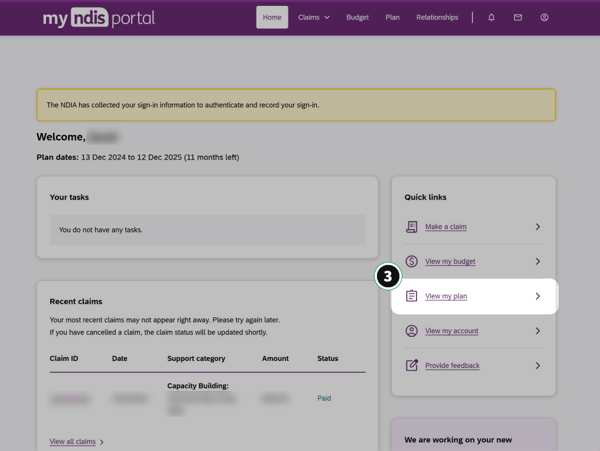
Task: Click the Recent claims heading
Action: [x=76, y=301]
